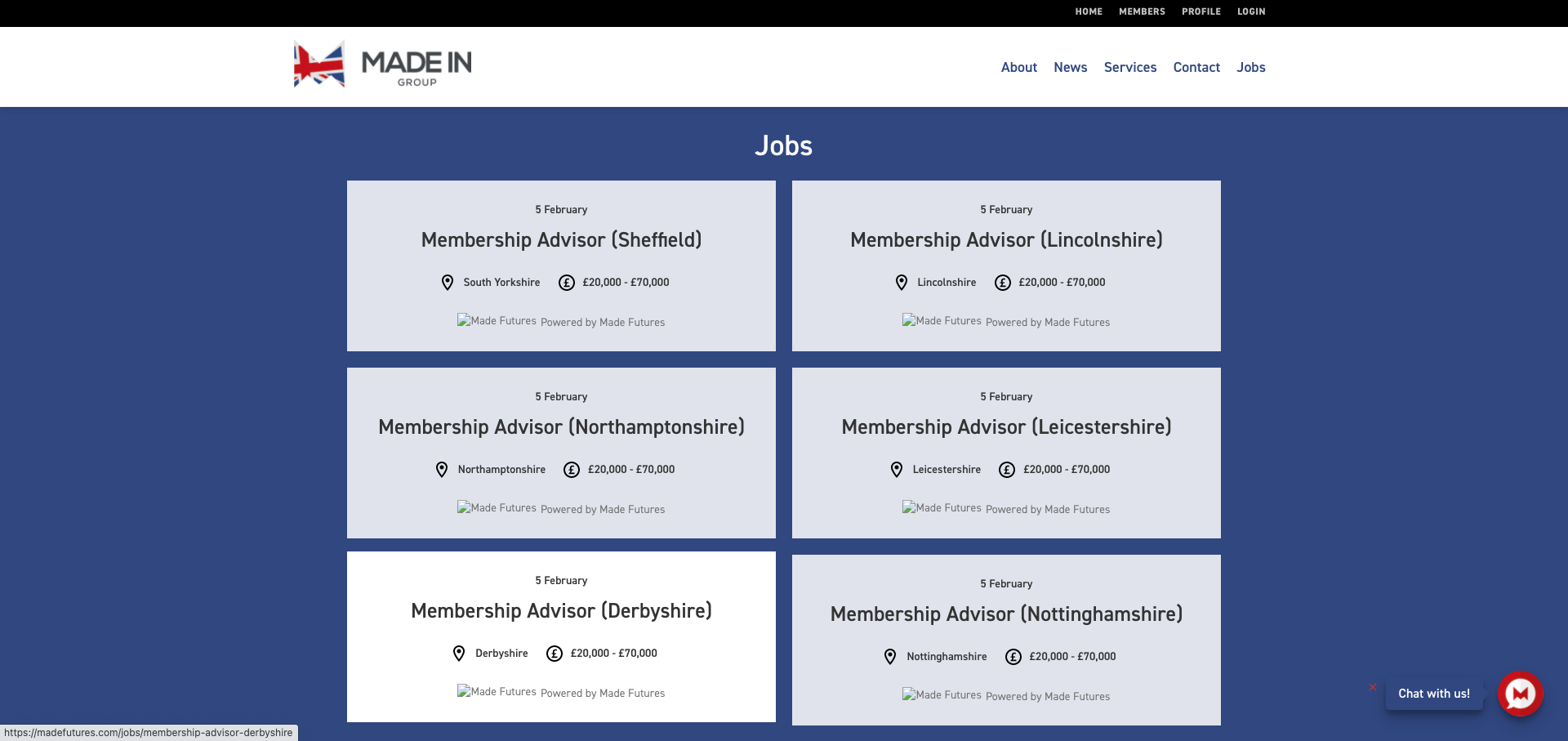This screenshot has width=1568, height=741.
Task: Open Membership Advisor (Leicestershire) job
Action: pyautogui.click(x=1006, y=427)
